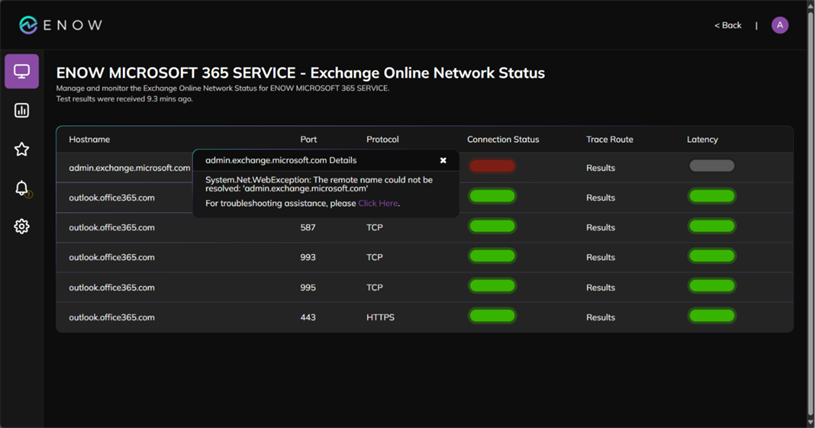Select the outlook.office365.com hostname on port 995
This screenshot has width=815, height=428.
pyautogui.click(x=112, y=287)
